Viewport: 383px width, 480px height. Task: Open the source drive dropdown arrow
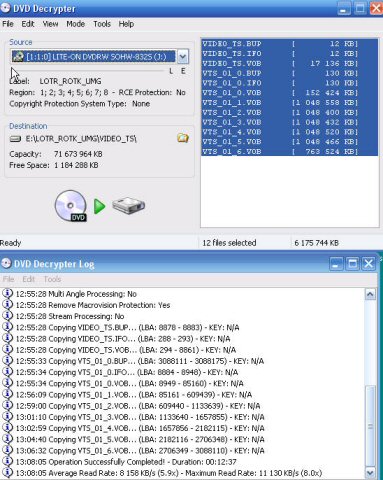(x=182, y=57)
